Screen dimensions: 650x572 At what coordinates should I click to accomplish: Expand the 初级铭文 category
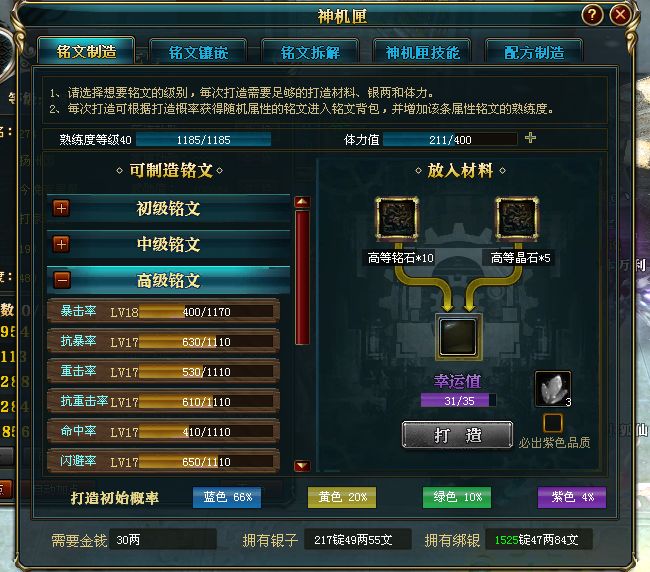click(61, 208)
